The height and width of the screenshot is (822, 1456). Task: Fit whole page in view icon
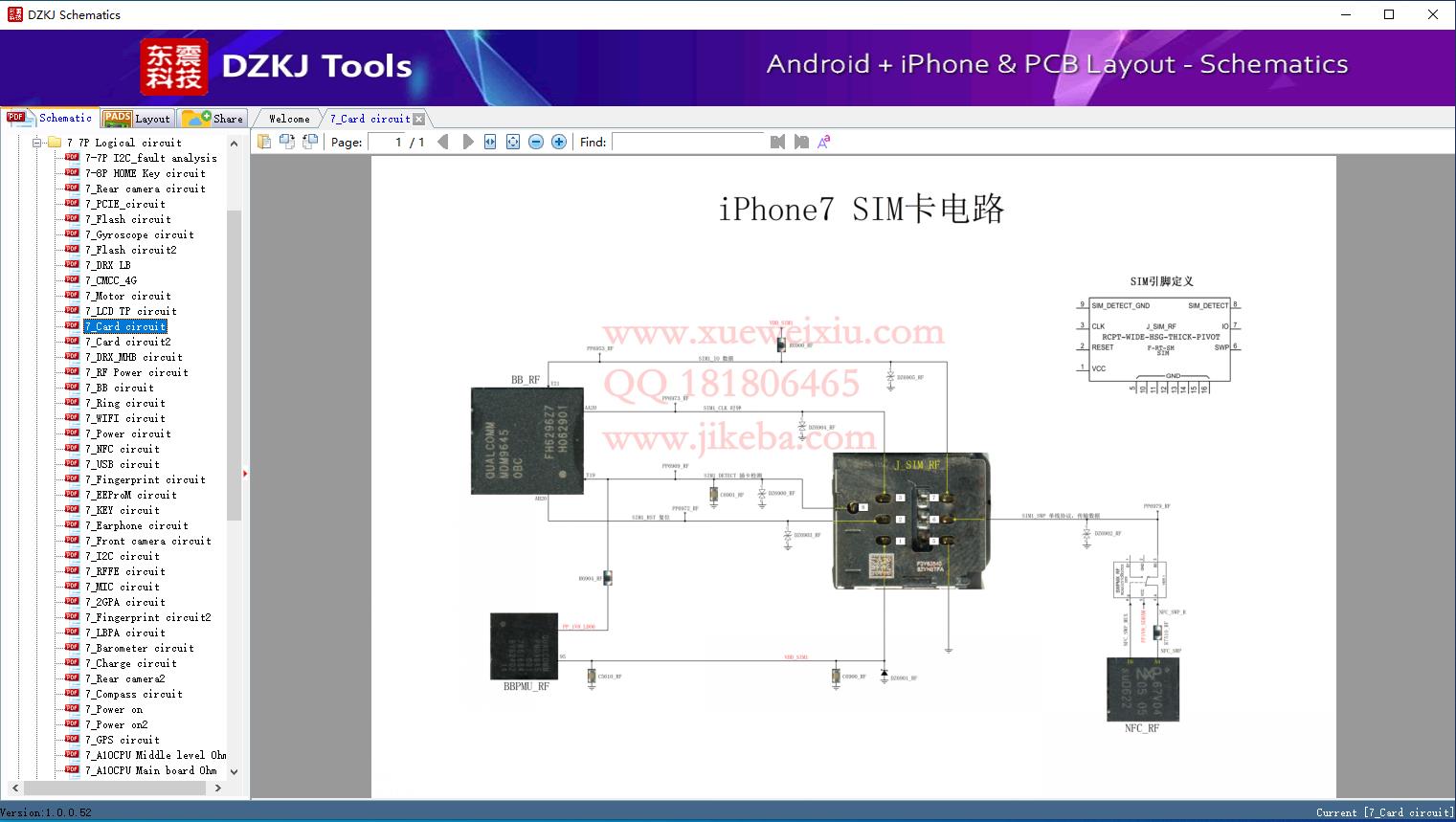513,142
